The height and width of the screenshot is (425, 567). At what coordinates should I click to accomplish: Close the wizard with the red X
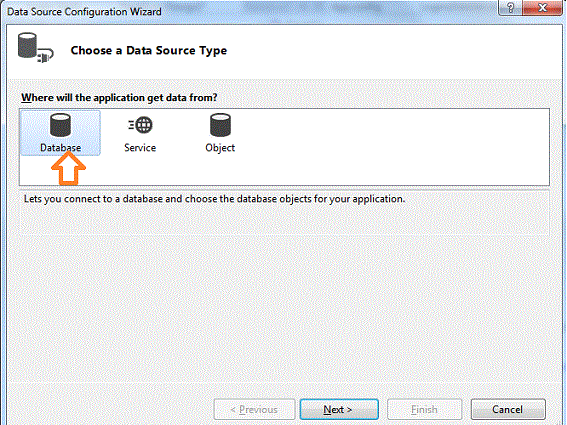(x=543, y=8)
